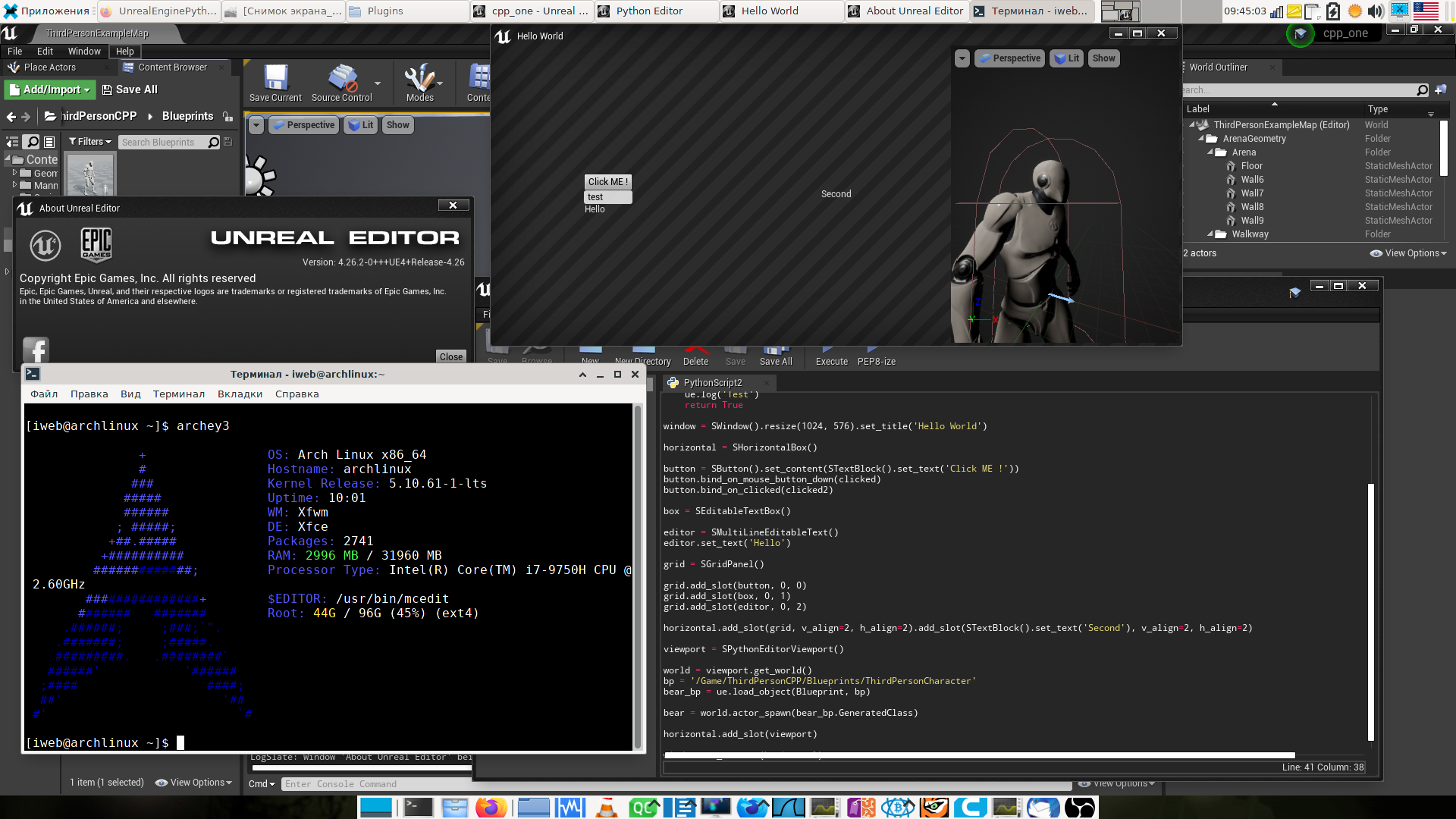The height and width of the screenshot is (819, 1456).
Task: Click the Save Current toolbar icon
Action: 275,83
